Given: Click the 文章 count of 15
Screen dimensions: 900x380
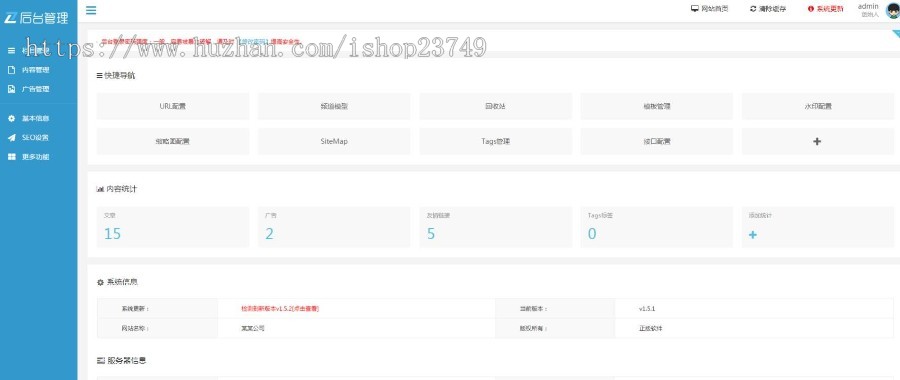Looking at the screenshot, I should (x=112, y=234).
